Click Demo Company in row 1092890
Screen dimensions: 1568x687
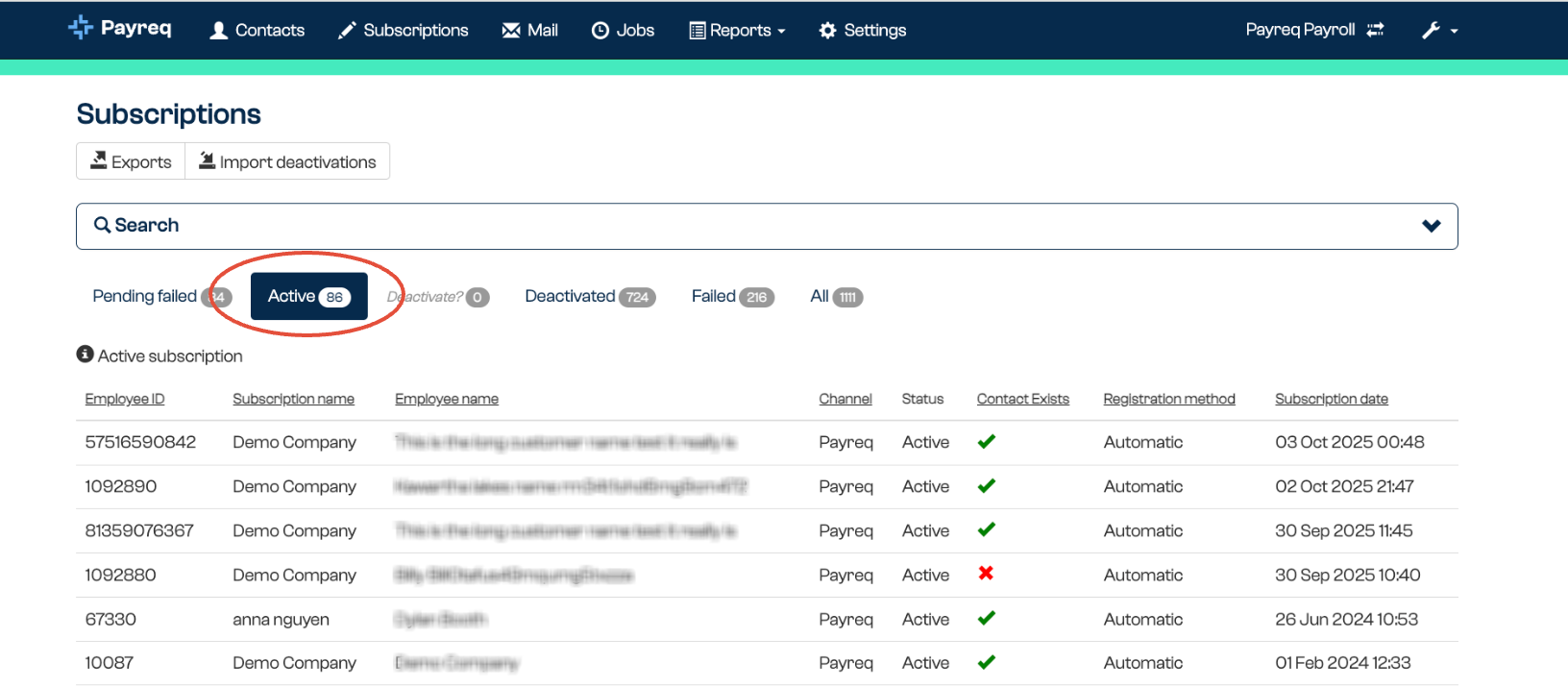point(294,487)
